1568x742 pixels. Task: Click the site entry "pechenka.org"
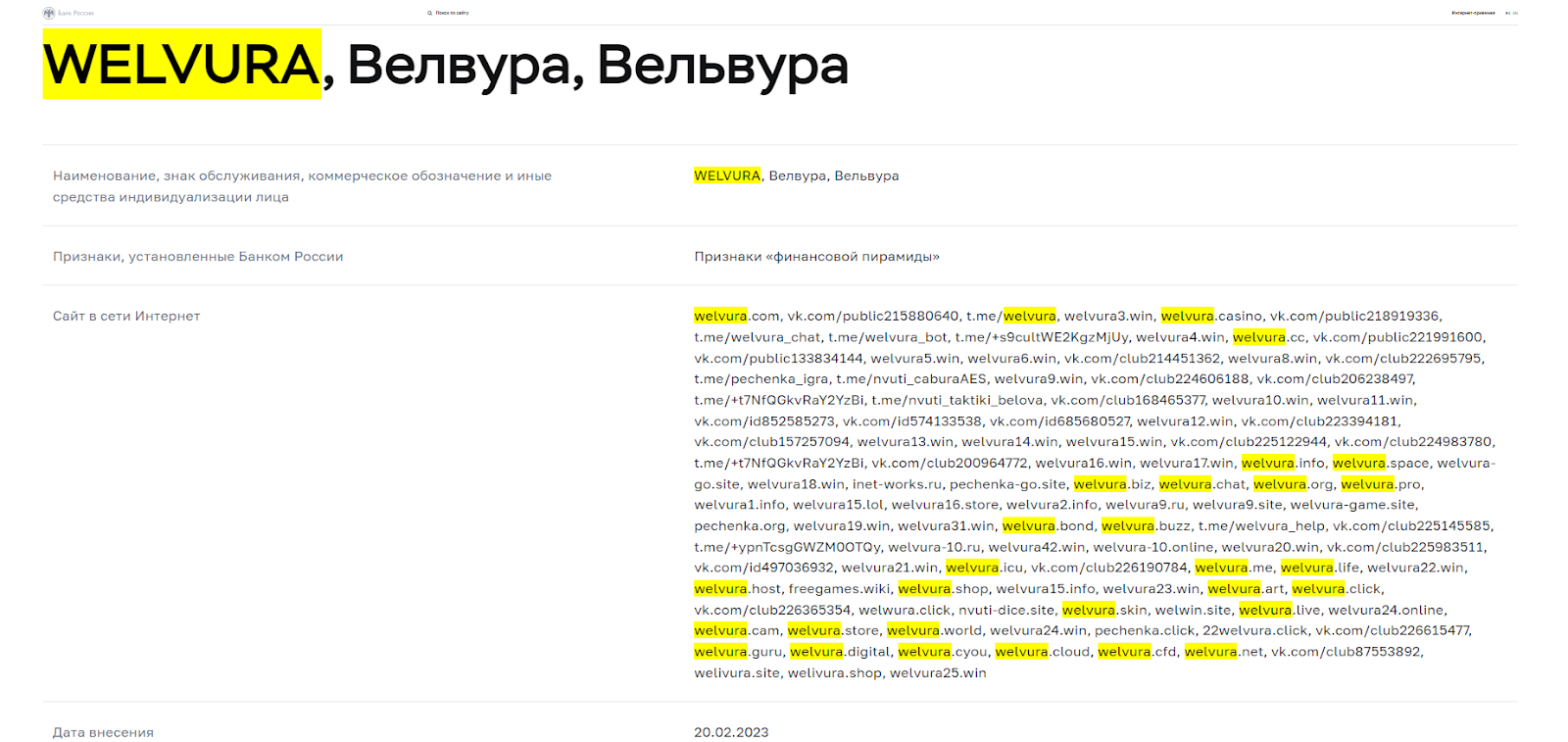tap(740, 526)
